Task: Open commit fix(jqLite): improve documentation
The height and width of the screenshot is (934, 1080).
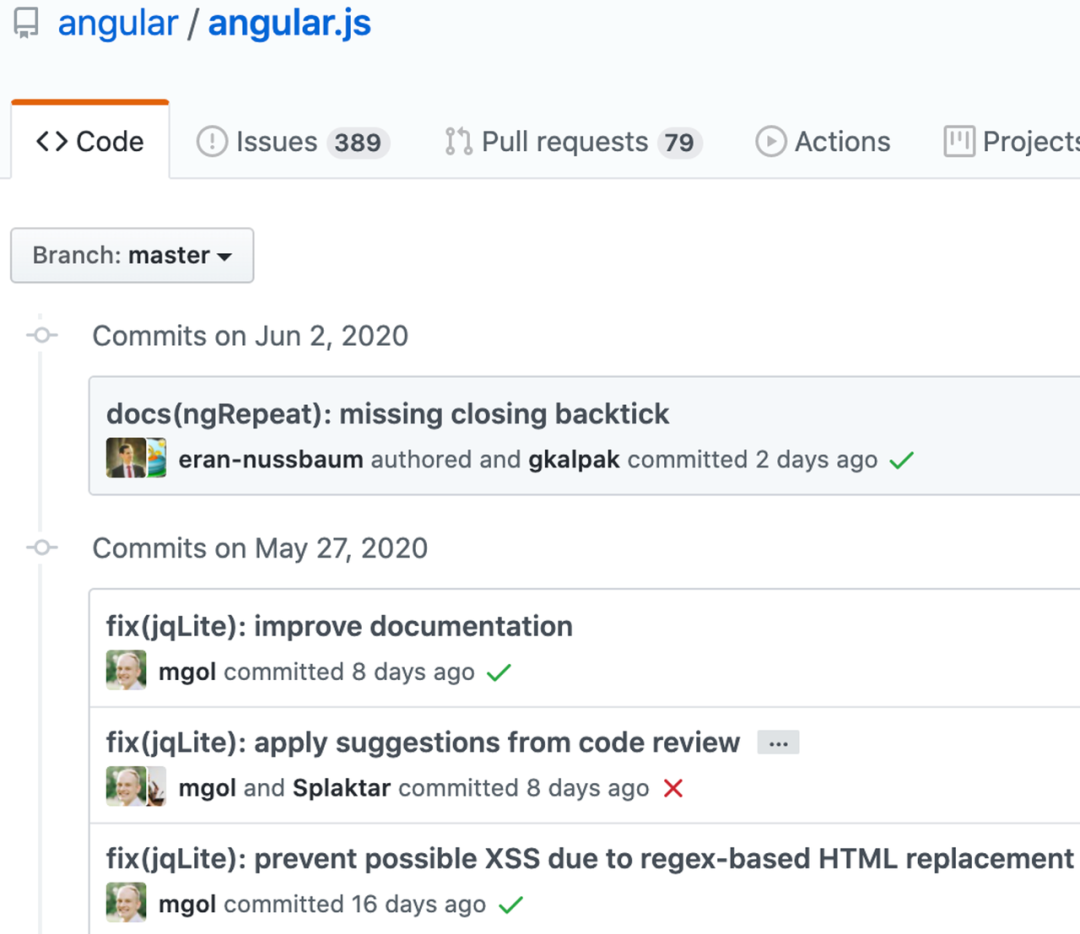Action: coord(339,626)
